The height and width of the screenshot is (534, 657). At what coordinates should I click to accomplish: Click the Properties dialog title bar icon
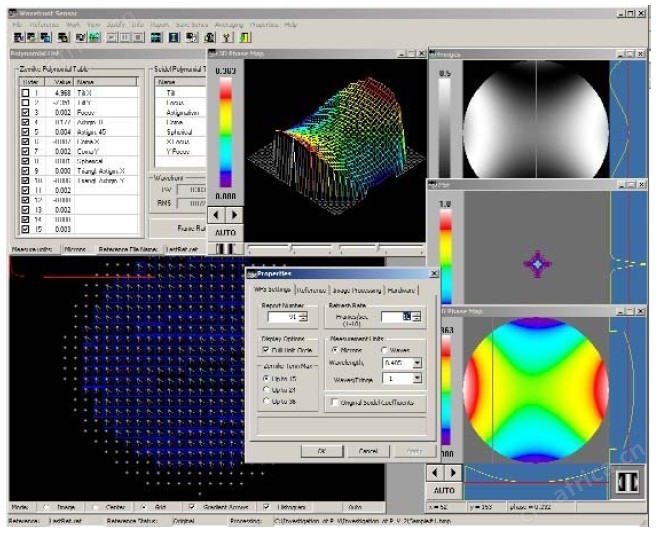point(251,274)
